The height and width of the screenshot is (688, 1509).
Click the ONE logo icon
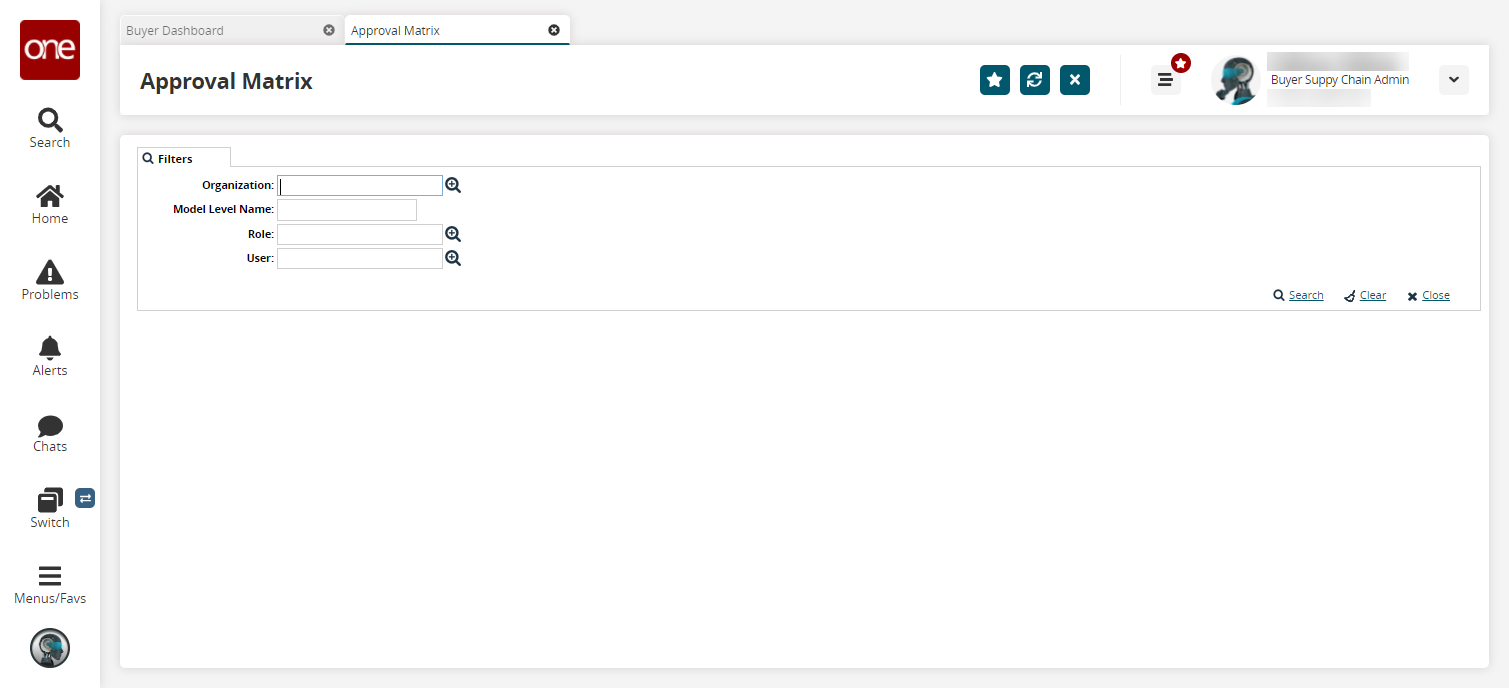[x=50, y=50]
